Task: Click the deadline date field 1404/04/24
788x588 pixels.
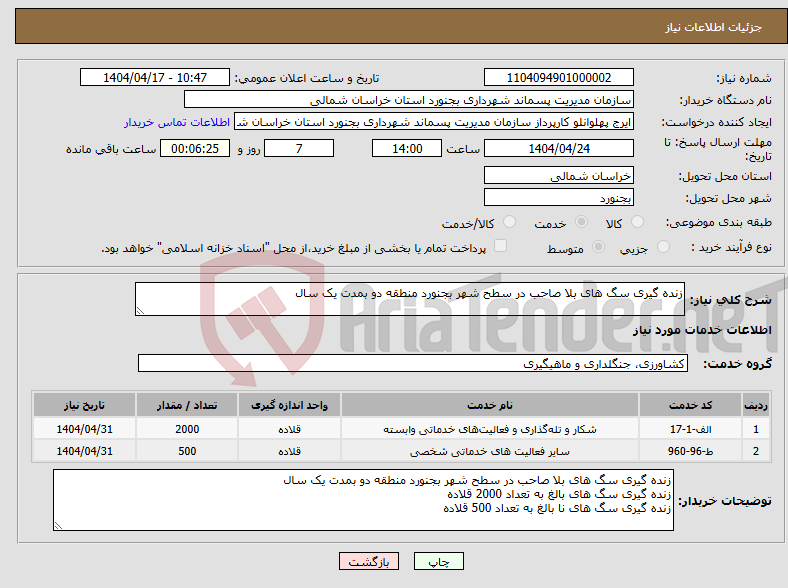Action: [x=558, y=148]
